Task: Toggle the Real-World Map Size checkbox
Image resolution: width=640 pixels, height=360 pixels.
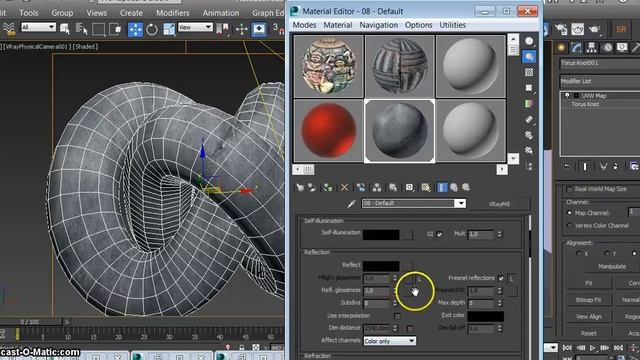Action: tap(569, 189)
